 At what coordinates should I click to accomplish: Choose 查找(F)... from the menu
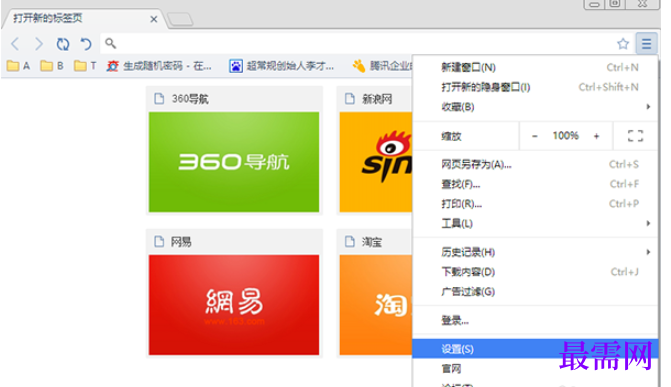click(x=535, y=184)
